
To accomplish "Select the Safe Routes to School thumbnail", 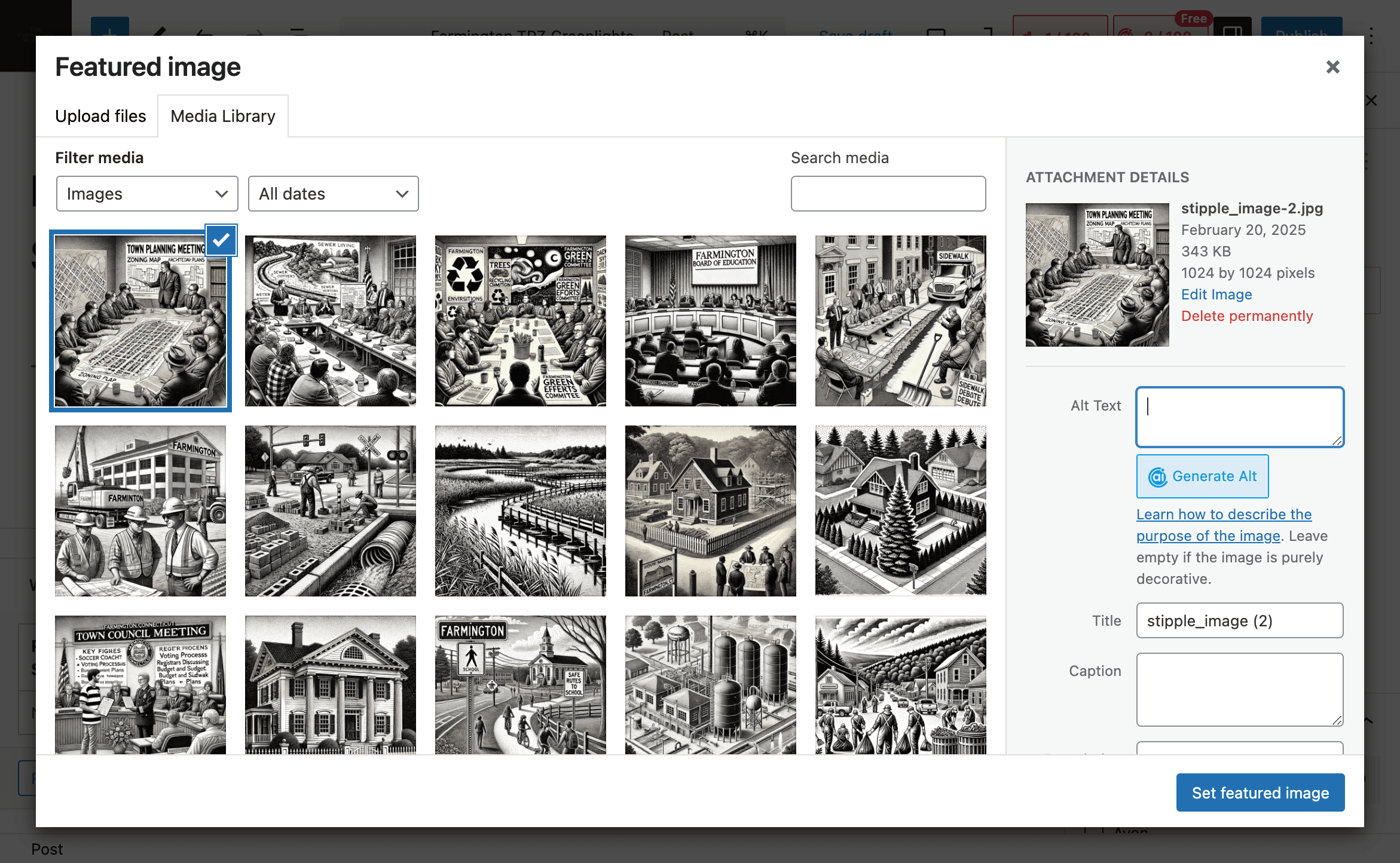I will click(x=521, y=685).
